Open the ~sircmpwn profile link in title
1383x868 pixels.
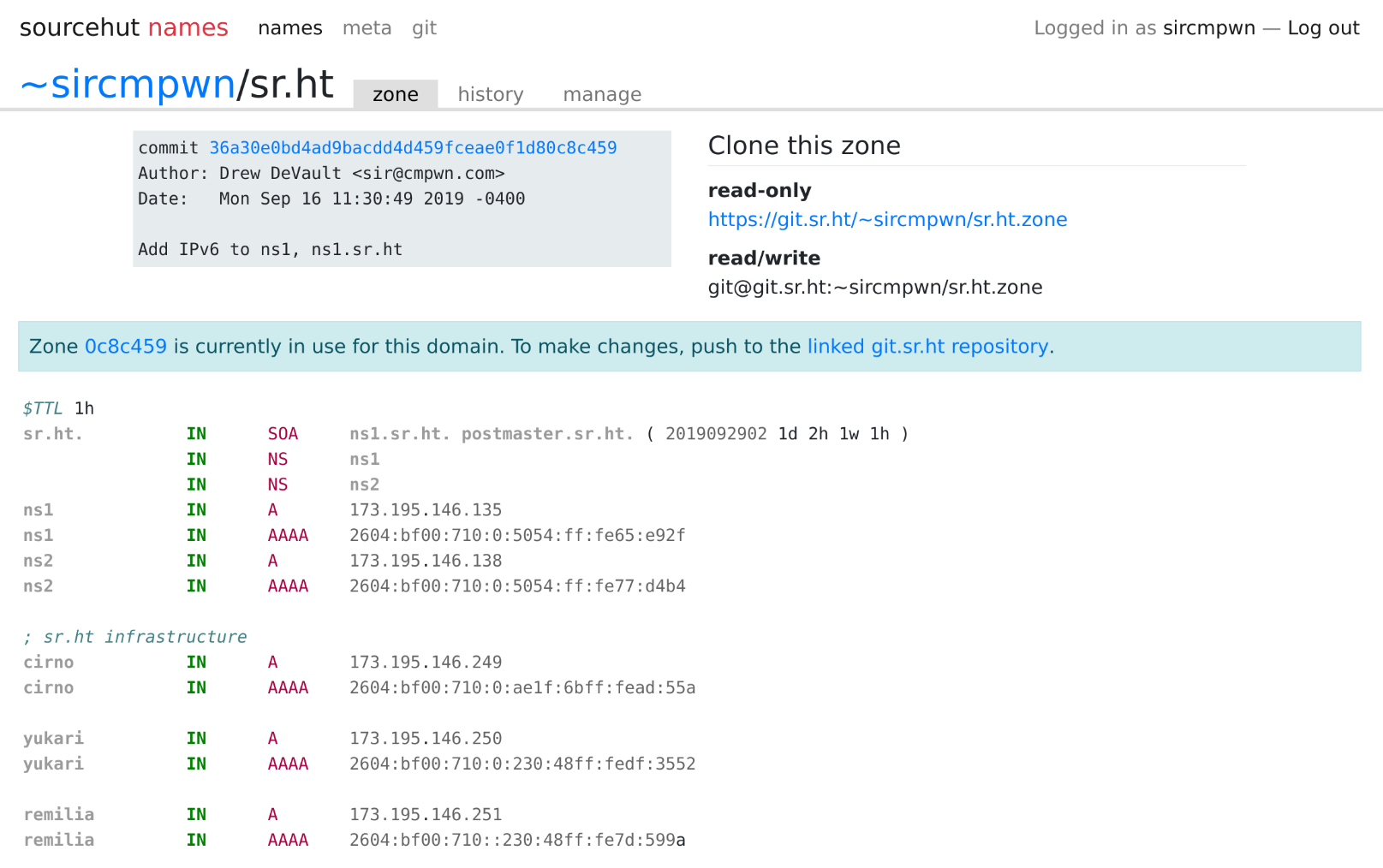(x=128, y=85)
